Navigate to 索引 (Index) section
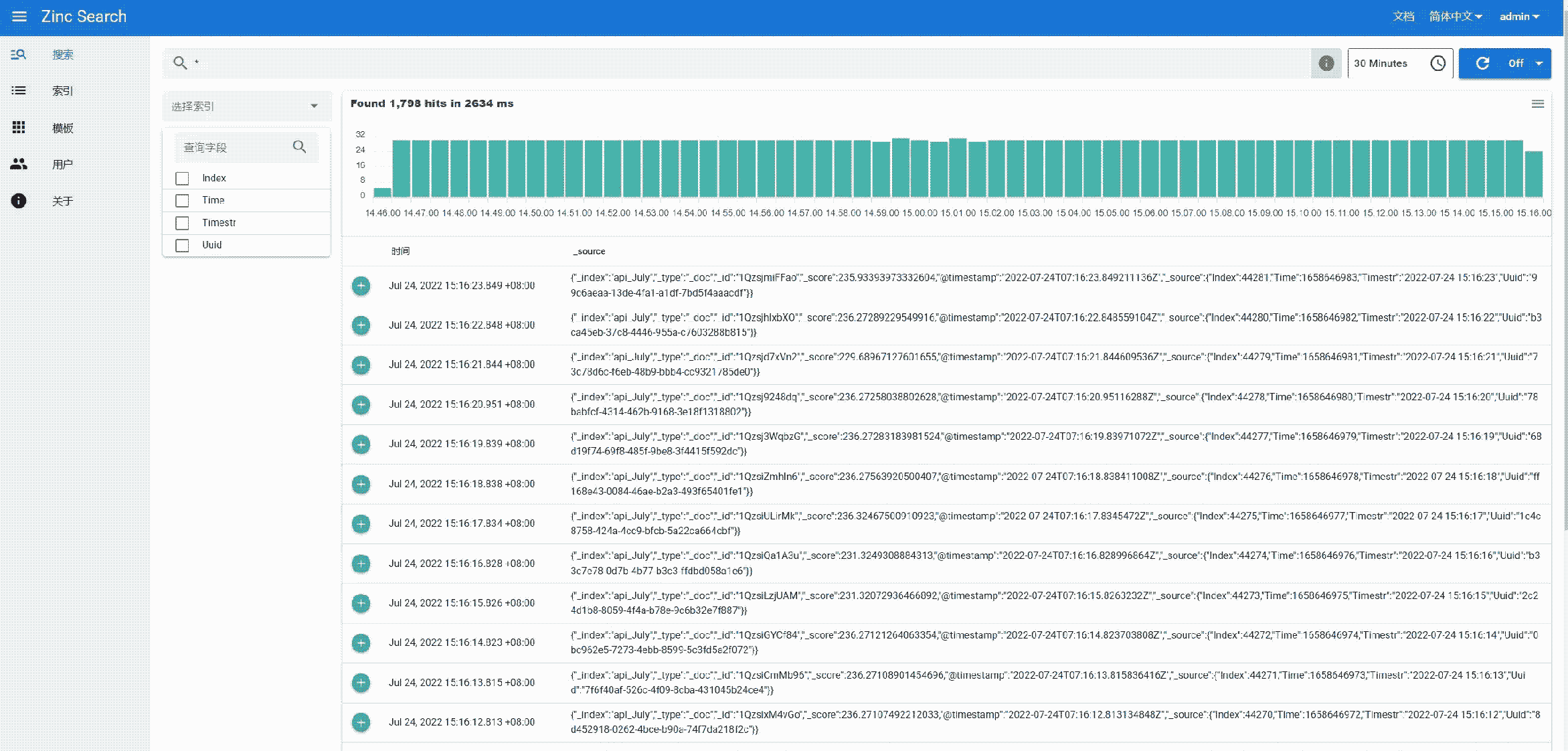 click(63, 90)
